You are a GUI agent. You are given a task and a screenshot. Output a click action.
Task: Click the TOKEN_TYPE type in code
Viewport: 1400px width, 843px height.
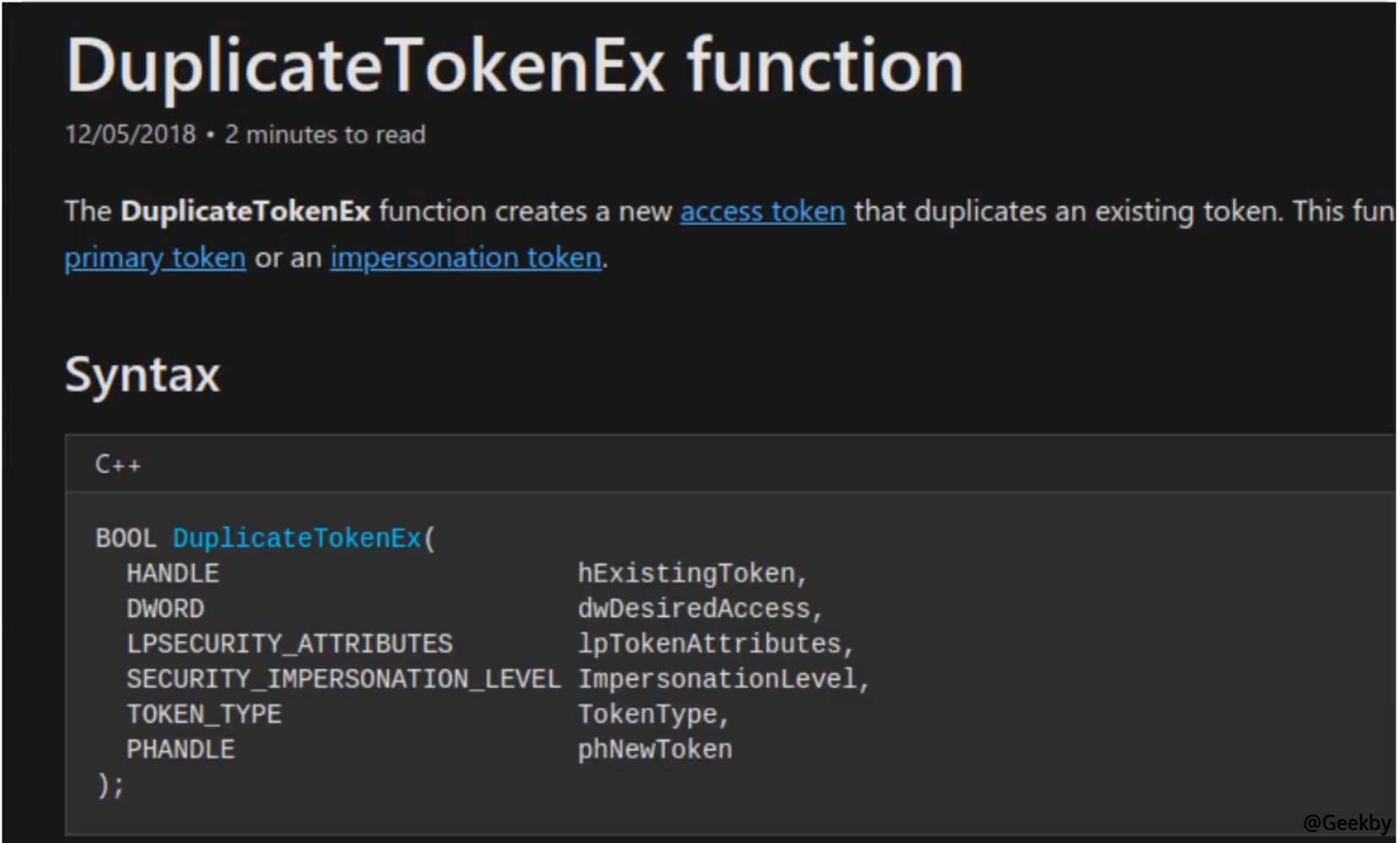[204, 714]
